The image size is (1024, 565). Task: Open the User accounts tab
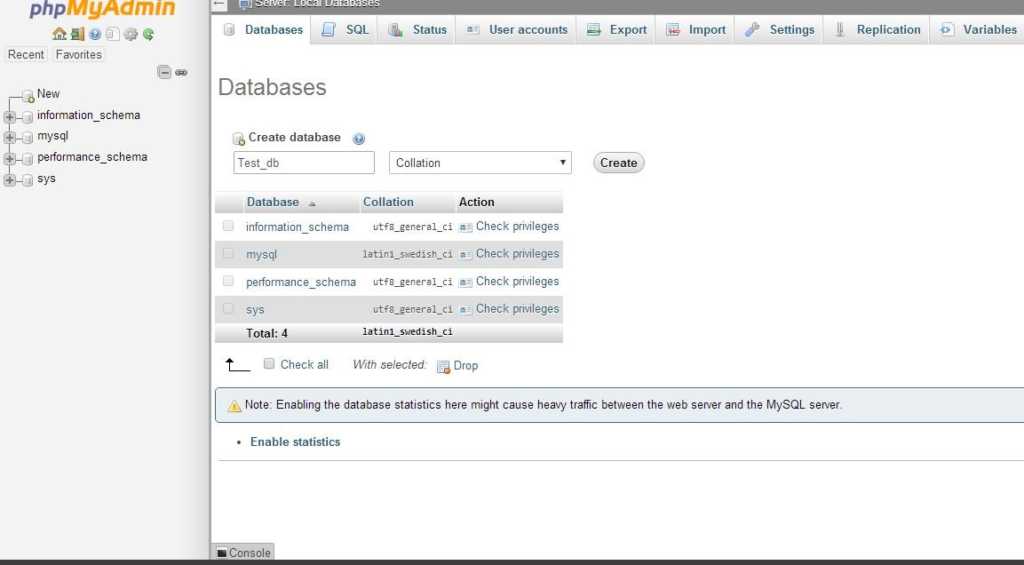point(517,30)
